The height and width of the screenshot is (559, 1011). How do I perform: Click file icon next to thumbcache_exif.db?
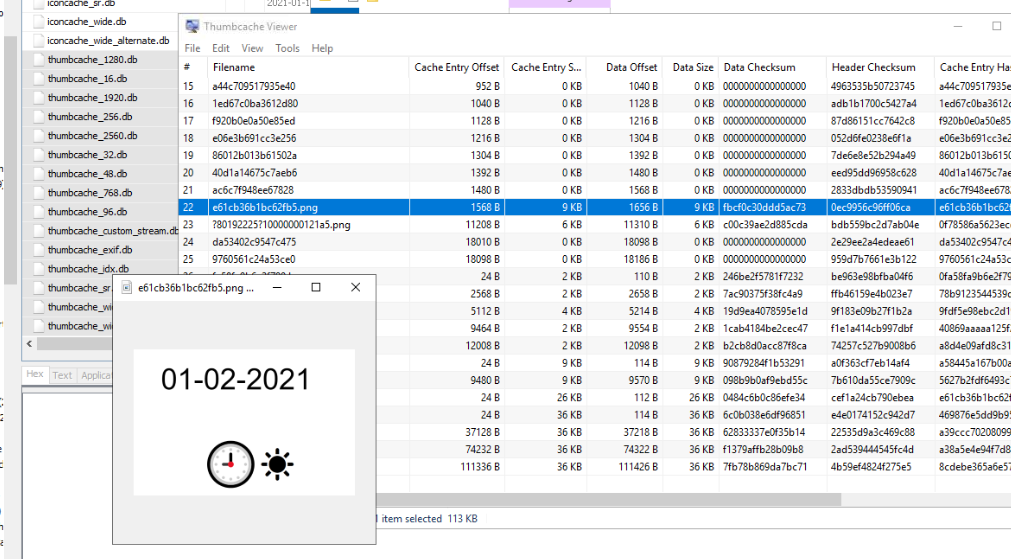click(37, 250)
